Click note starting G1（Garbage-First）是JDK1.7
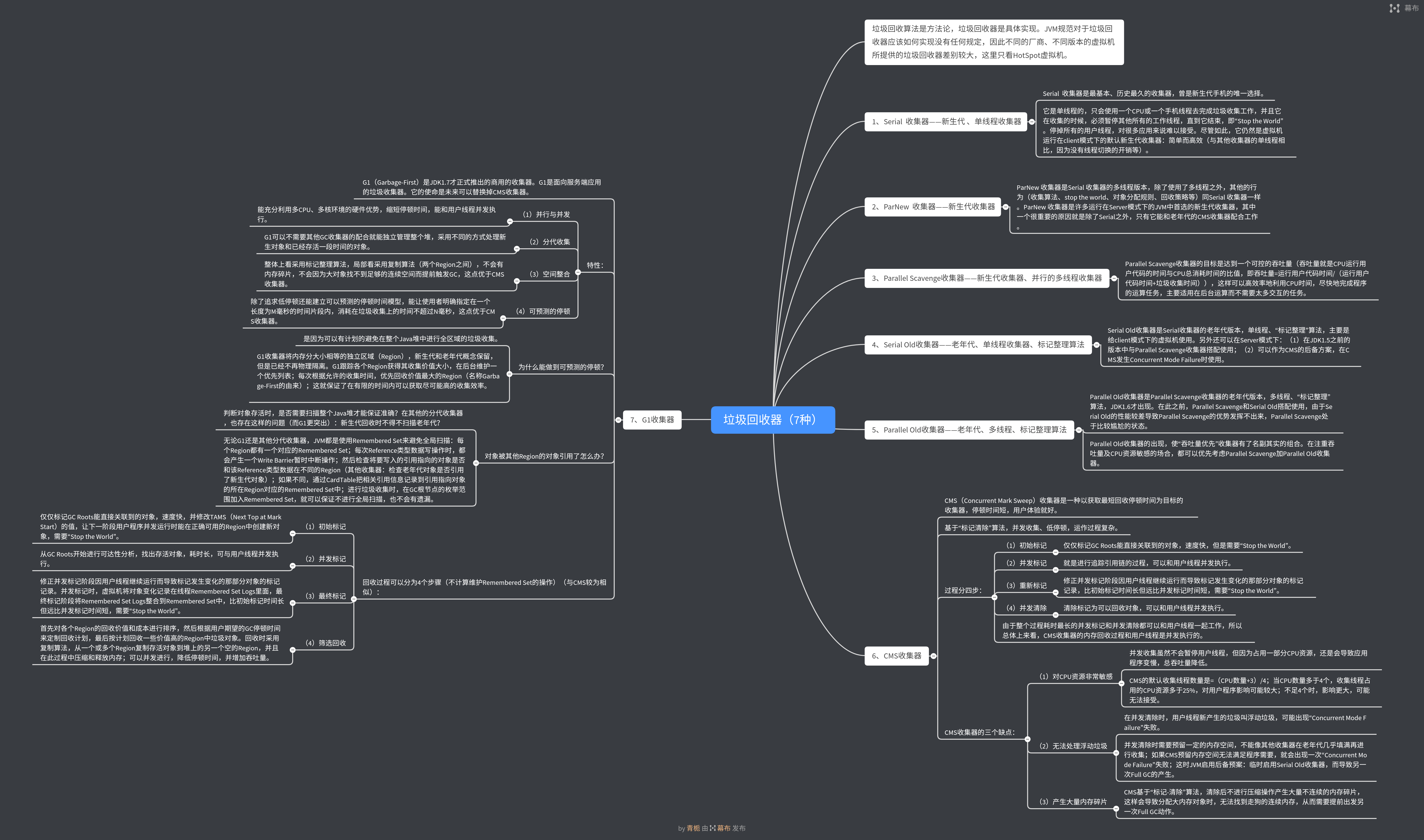Screen dimensions: 1424x840 [x=482, y=187]
